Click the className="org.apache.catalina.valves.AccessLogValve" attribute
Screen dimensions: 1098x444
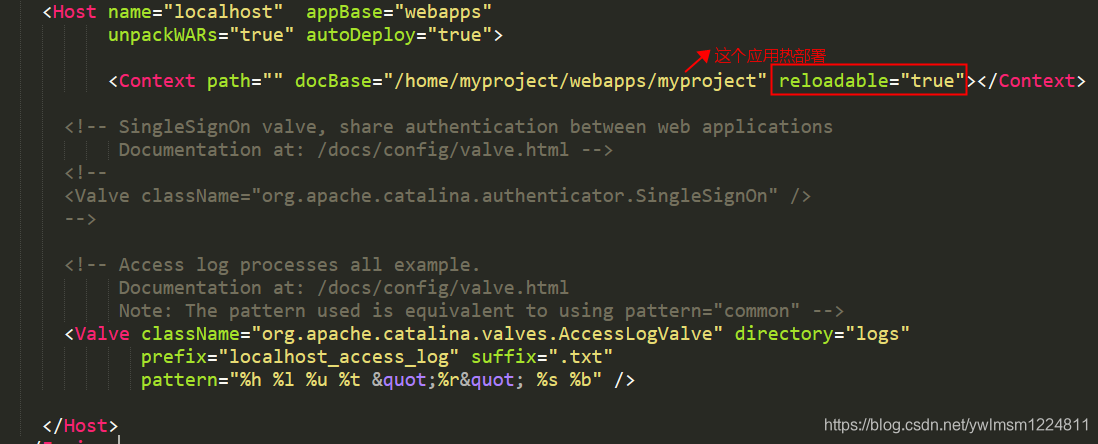coord(431,333)
